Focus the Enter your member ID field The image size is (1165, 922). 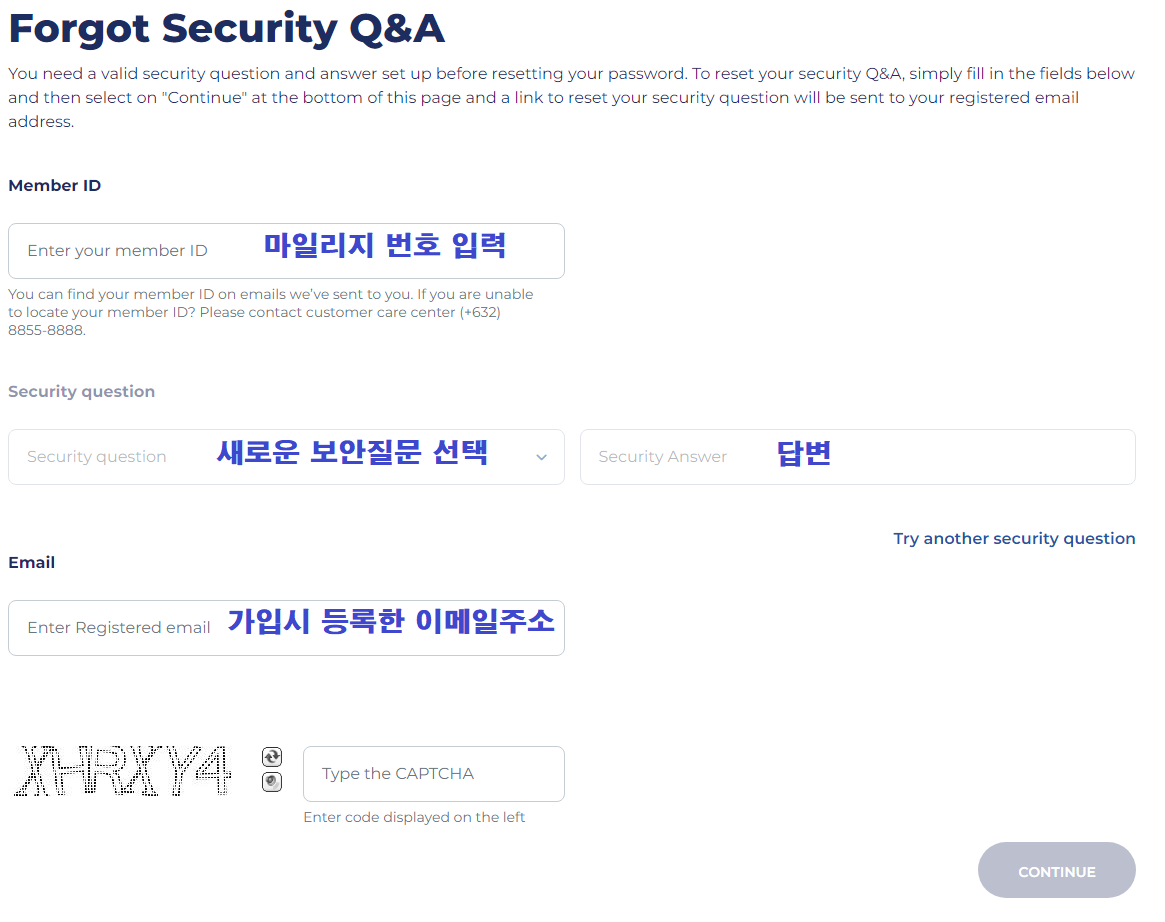286,251
